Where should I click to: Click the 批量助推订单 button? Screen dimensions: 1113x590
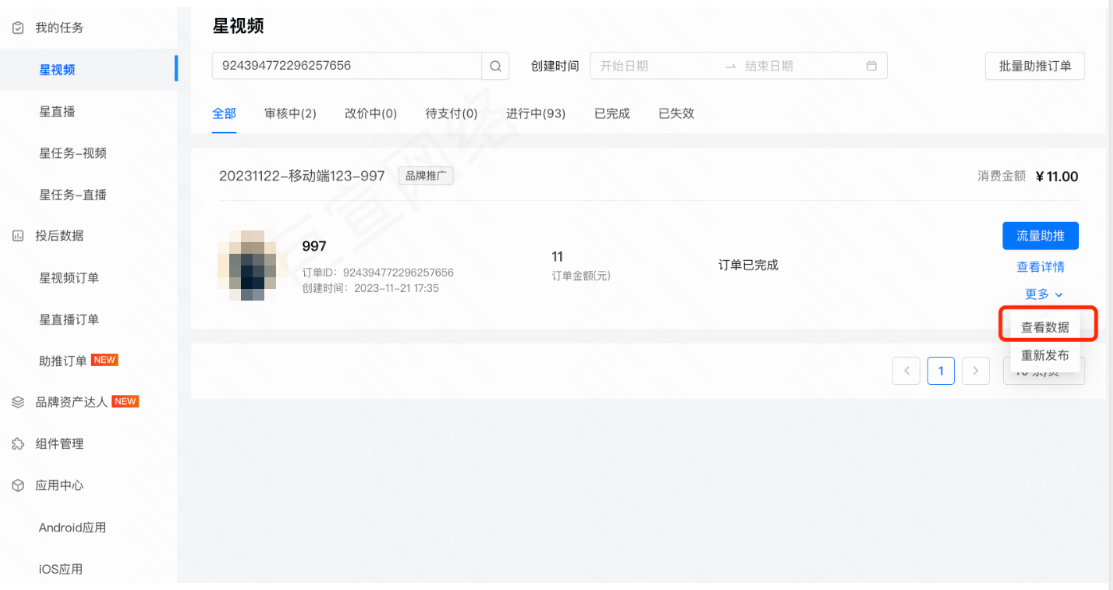[x=1035, y=66]
